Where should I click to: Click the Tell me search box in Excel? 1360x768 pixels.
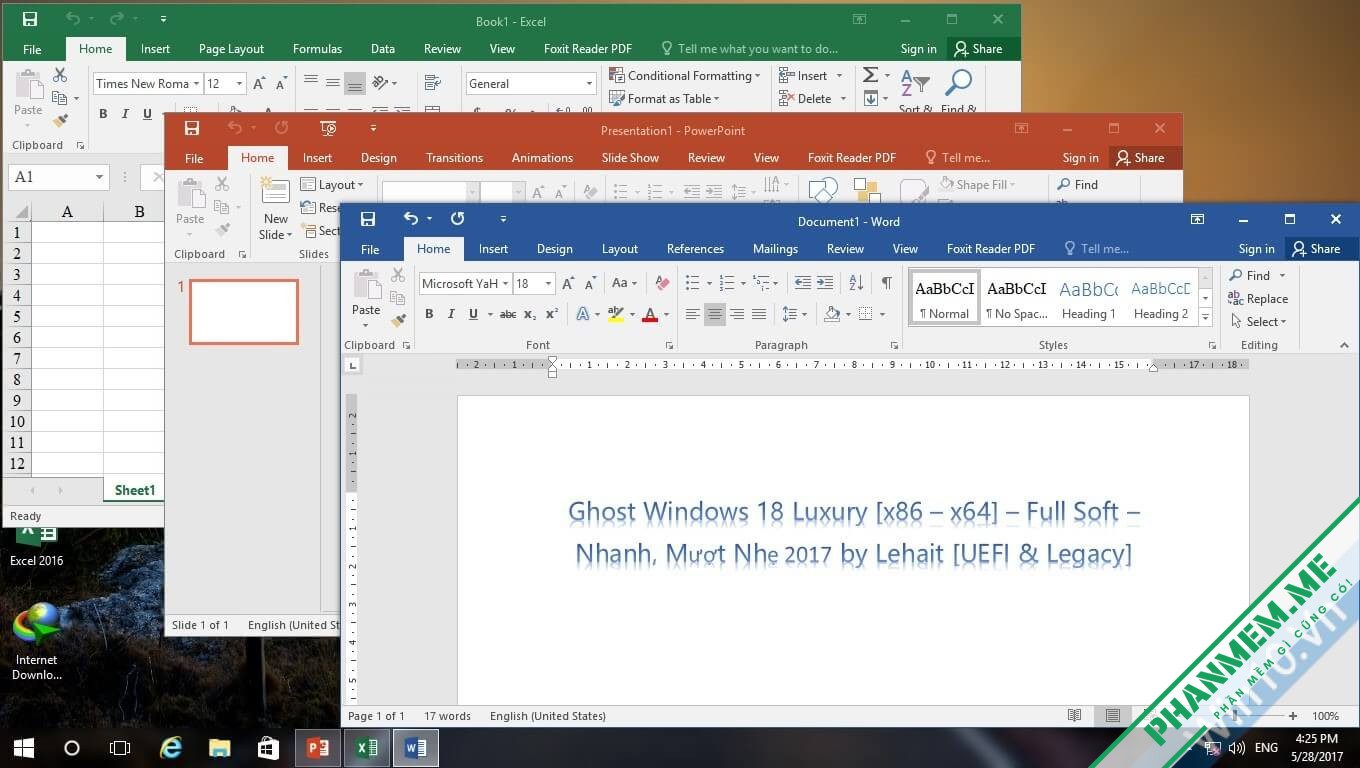pyautogui.click(x=749, y=49)
